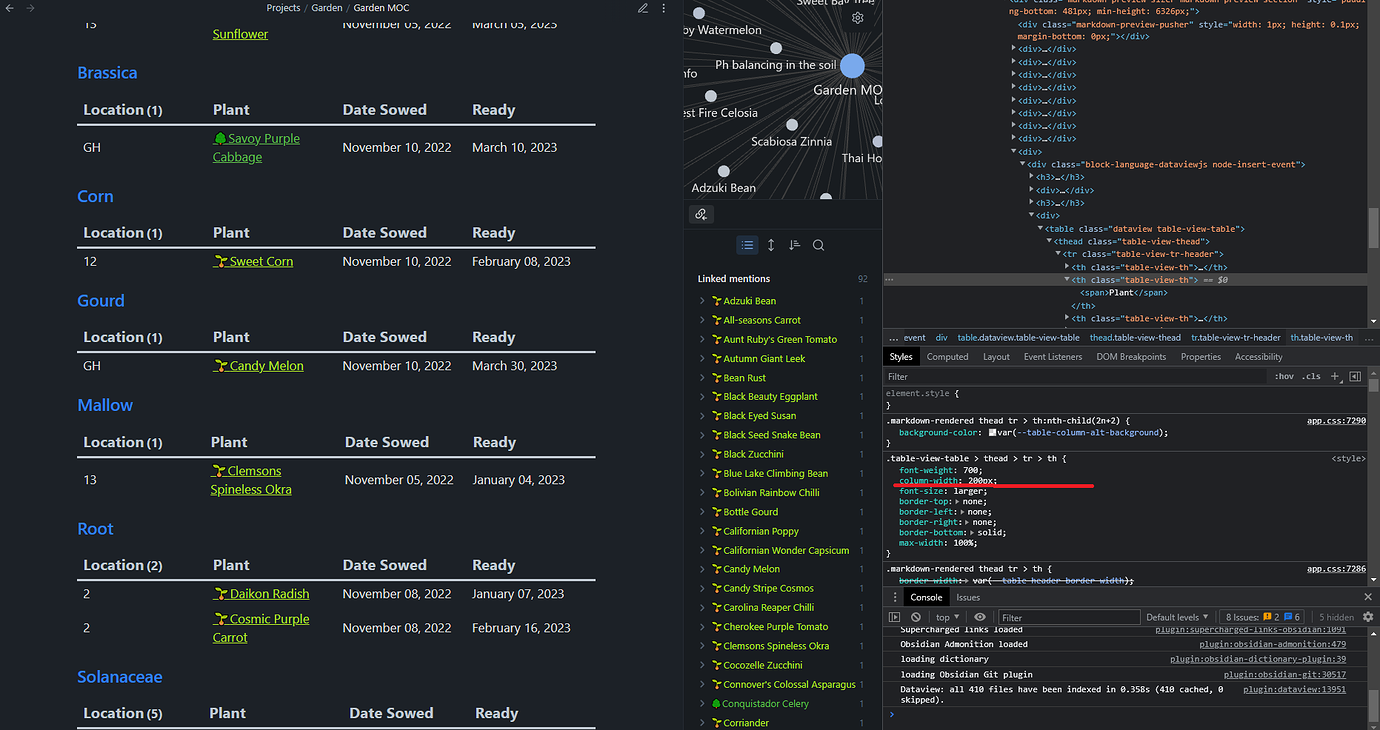Collapse the thead table-view-thead node

click(x=1050, y=241)
